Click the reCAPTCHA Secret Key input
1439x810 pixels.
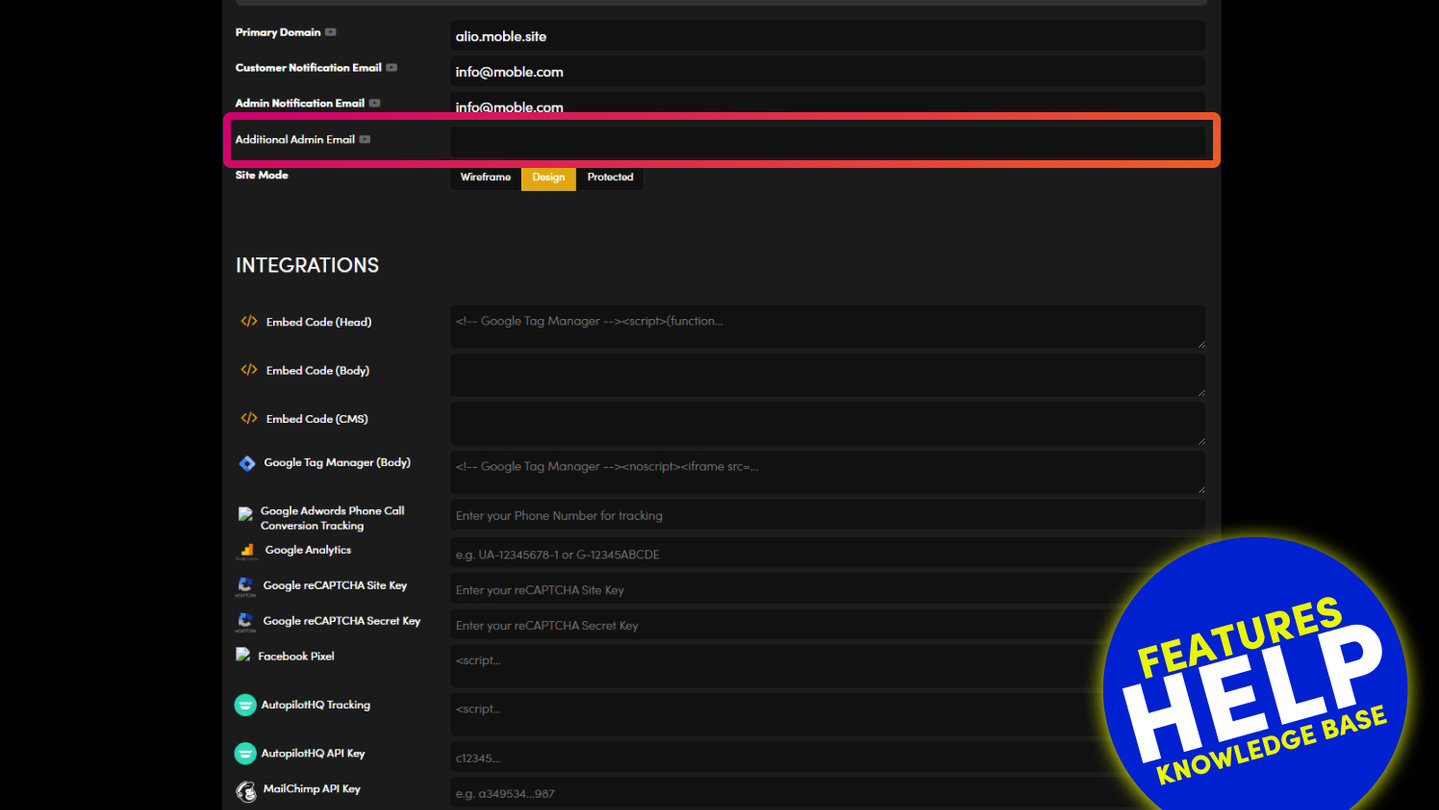pyautogui.click(x=780, y=626)
